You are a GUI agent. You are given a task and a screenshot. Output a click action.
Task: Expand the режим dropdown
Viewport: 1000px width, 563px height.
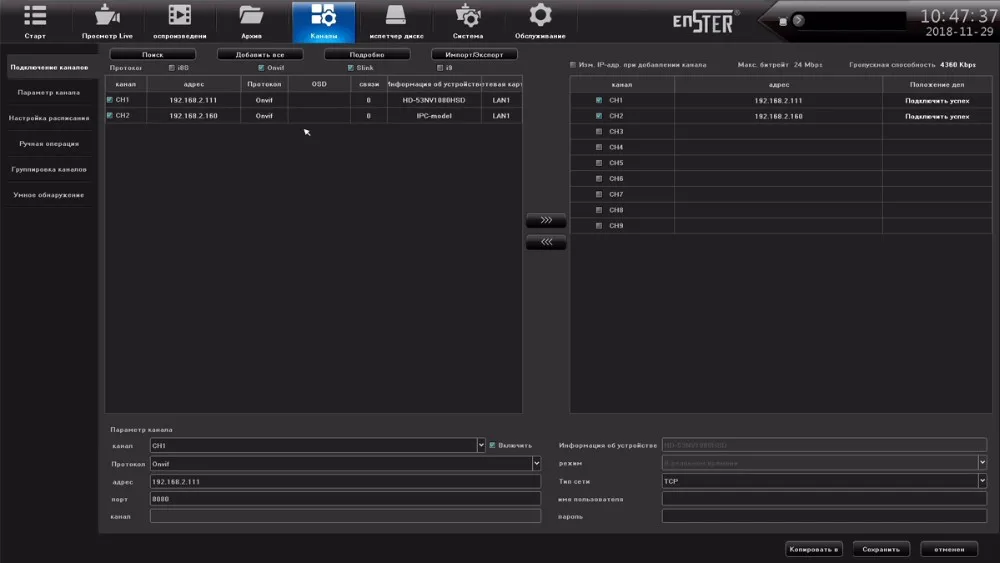click(x=982, y=463)
